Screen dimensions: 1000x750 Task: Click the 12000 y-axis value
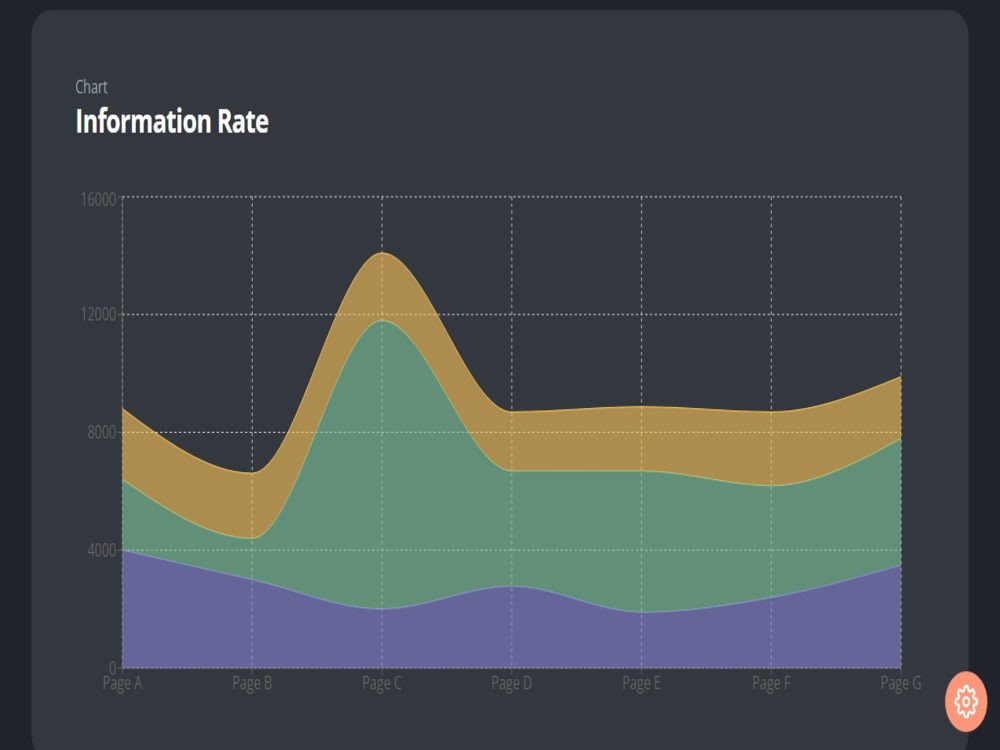(x=99, y=314)
